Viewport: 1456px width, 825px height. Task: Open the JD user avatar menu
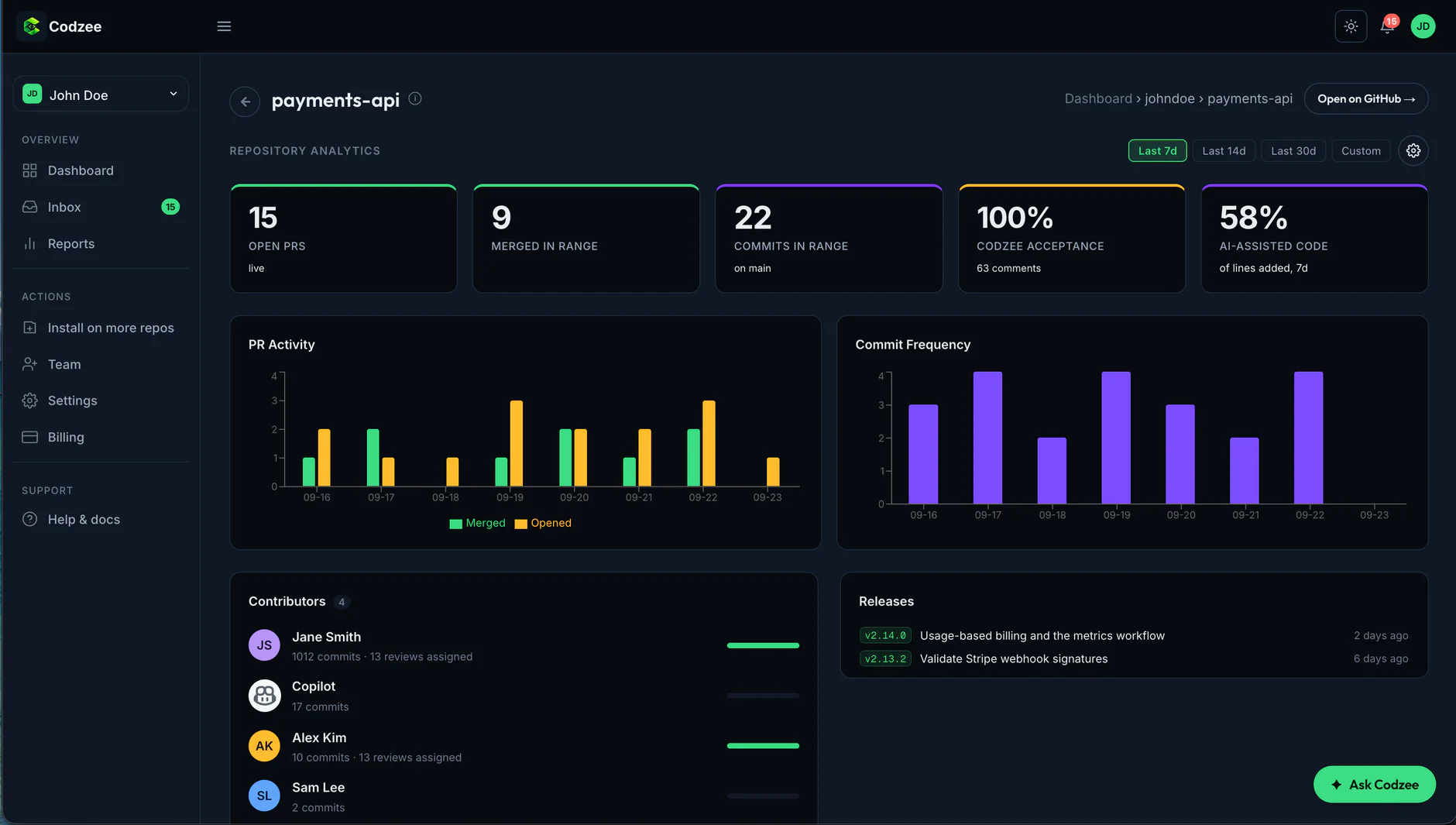click(1423, 26)
